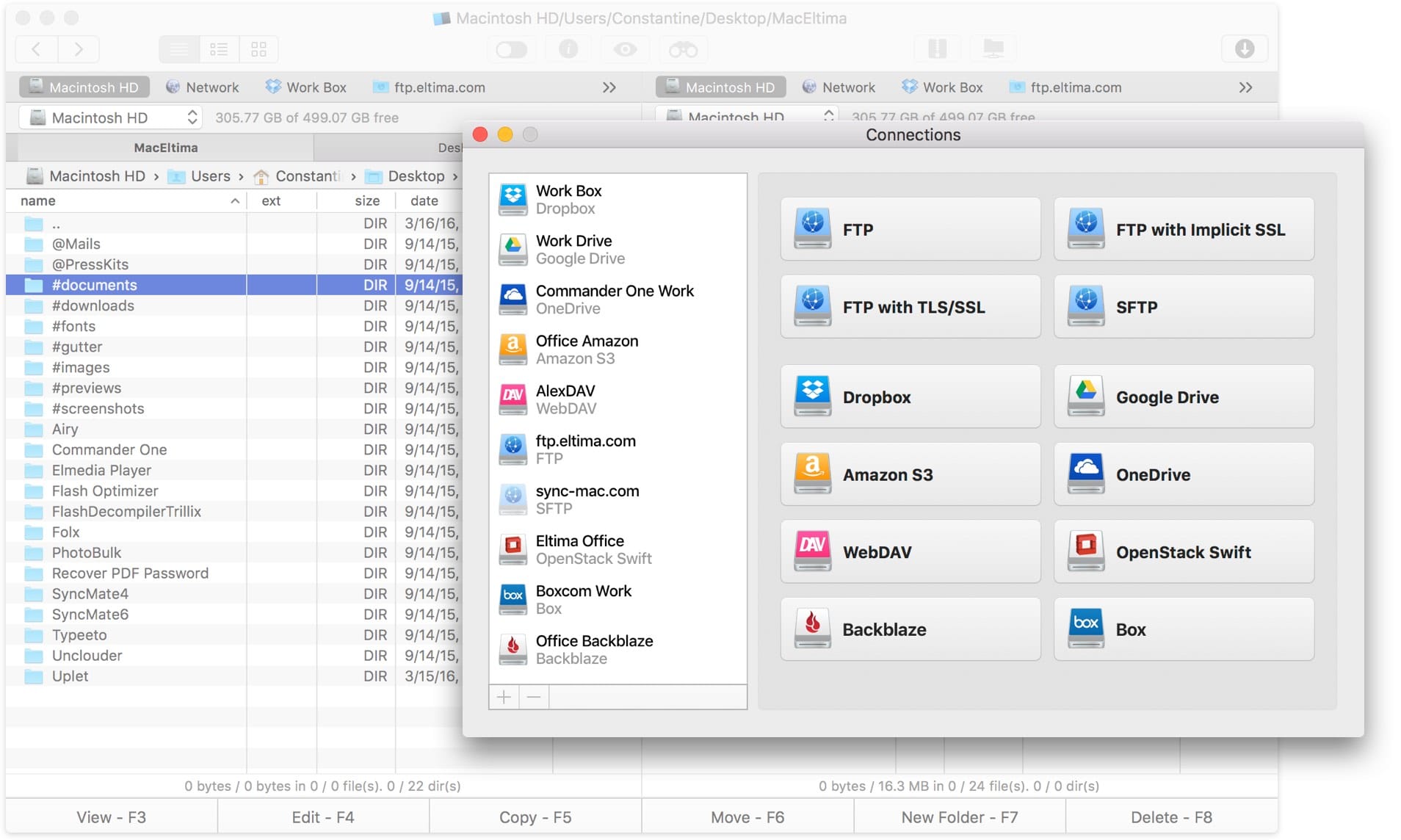Click the eye Quick Look icon
Viewport: 1401px width, 840px height.
tap(625, 49)
